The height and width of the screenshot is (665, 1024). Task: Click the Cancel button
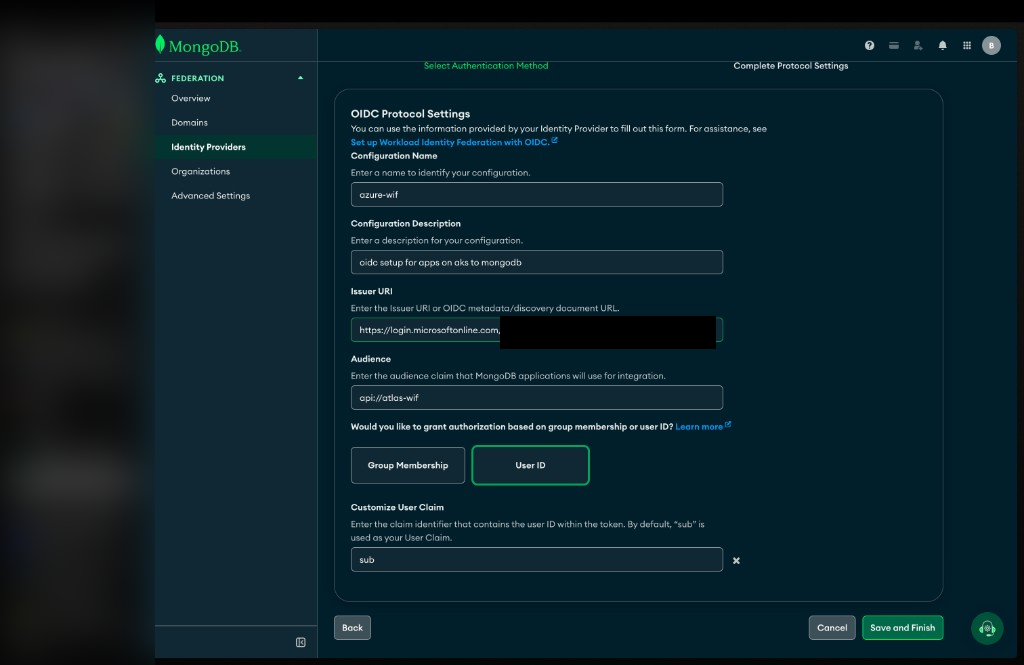pos(832,628)
